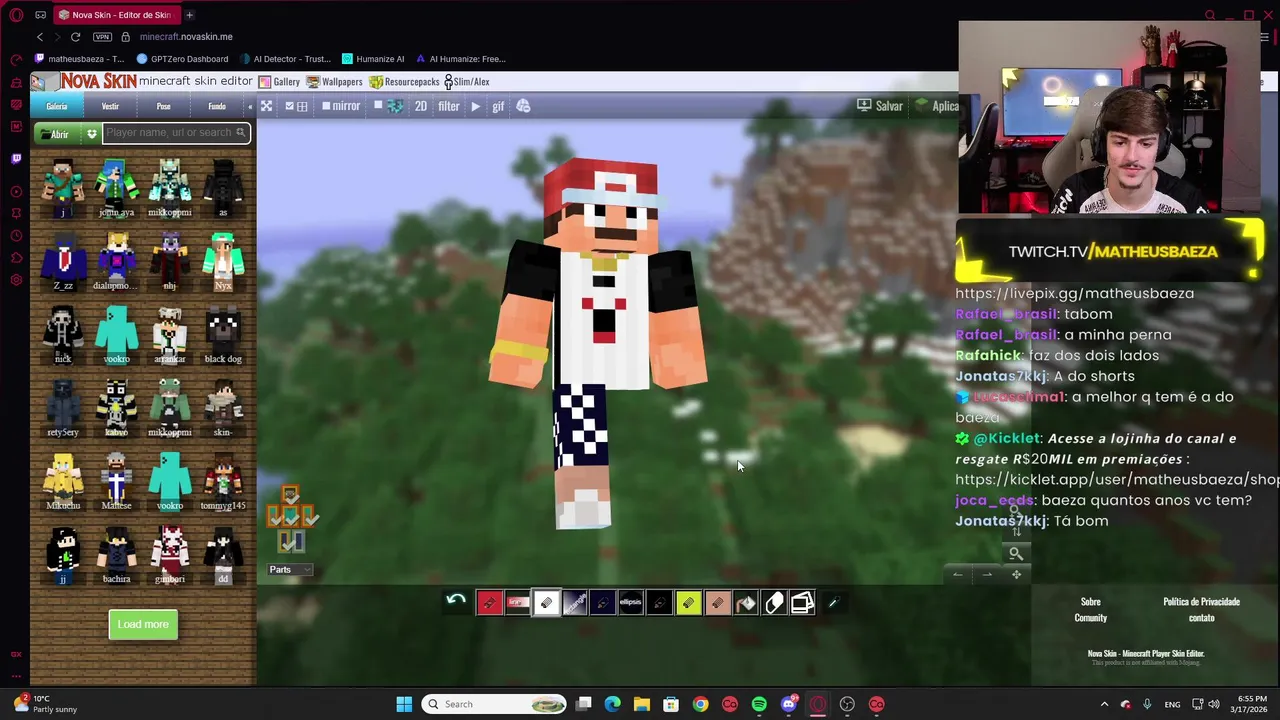Open the Wallpapers link in header
The height and width of the screenshot is (720, 1280).
pyautogui.click(x=335, y=82)
